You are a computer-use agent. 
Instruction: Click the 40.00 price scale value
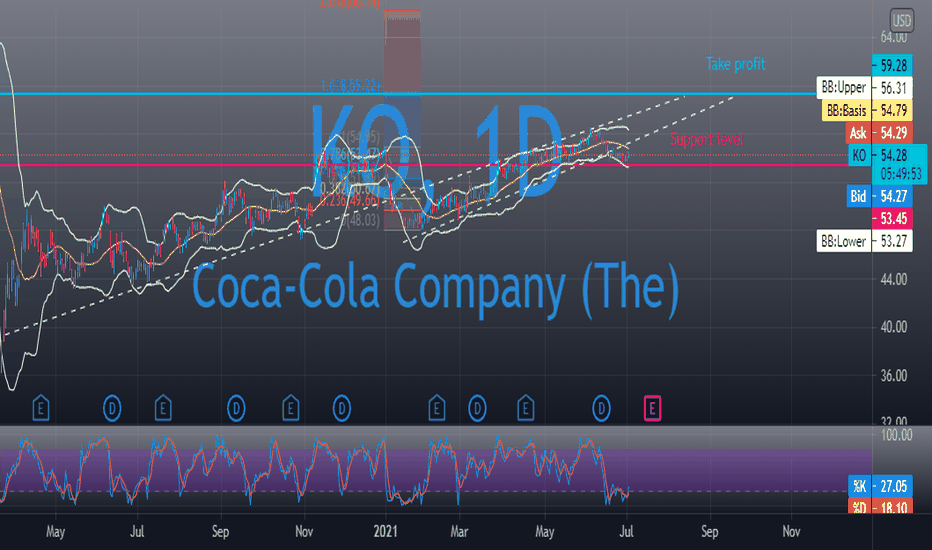click(893, 327)
